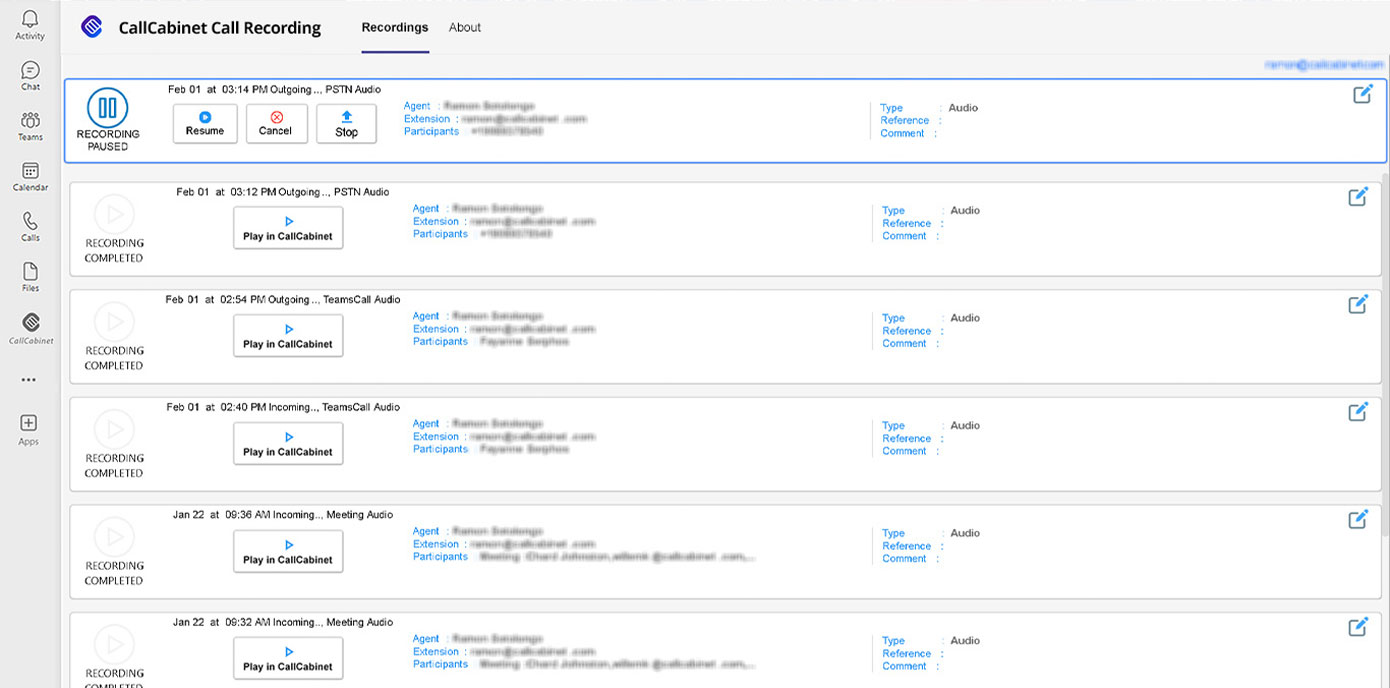Click completed play circle for 09:32 AM recording

click(x=114, y=644)
